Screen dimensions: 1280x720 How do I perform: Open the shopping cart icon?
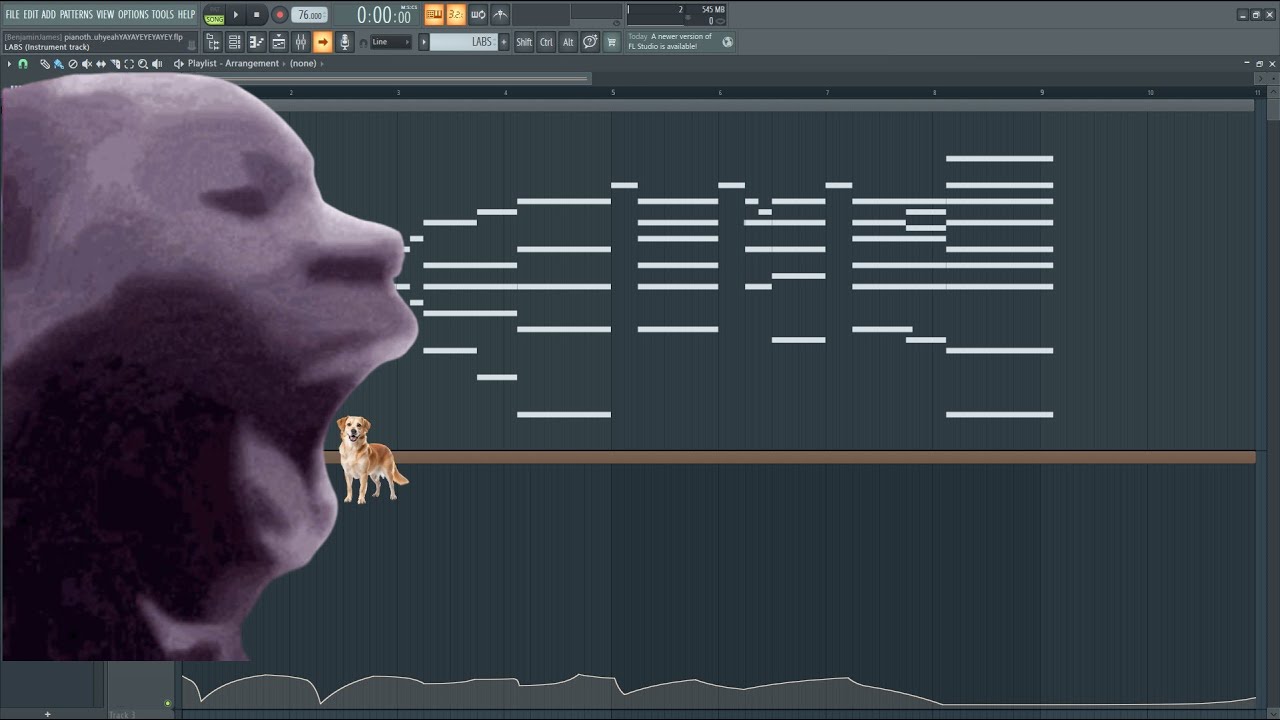click(x=612, y=42)
